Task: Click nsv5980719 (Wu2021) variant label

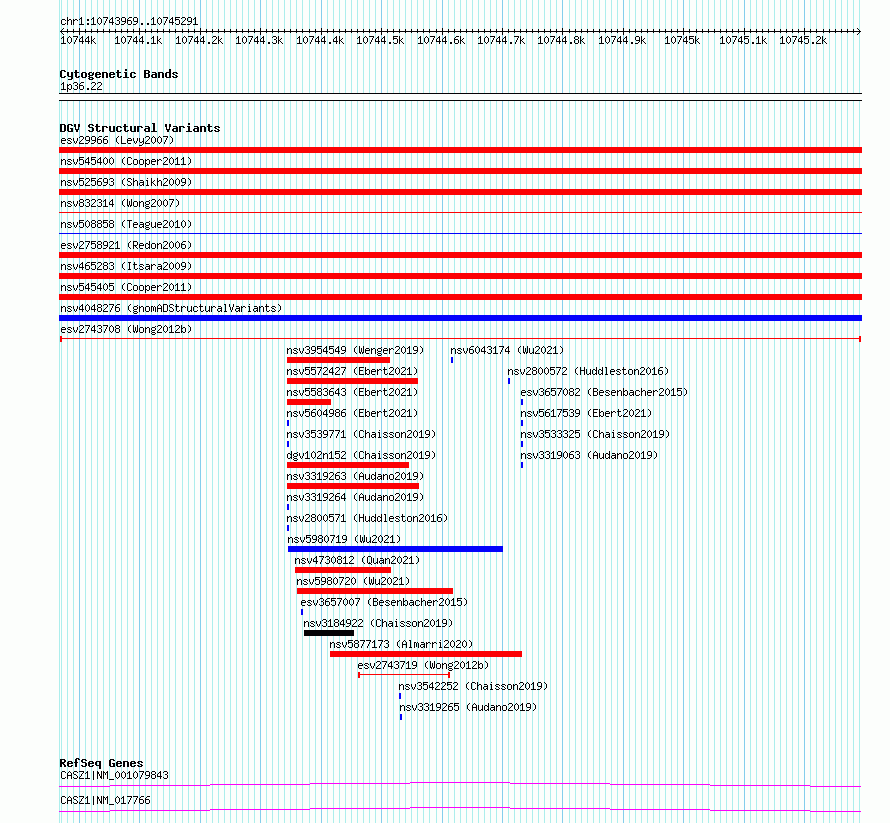Action: (345, 539)
